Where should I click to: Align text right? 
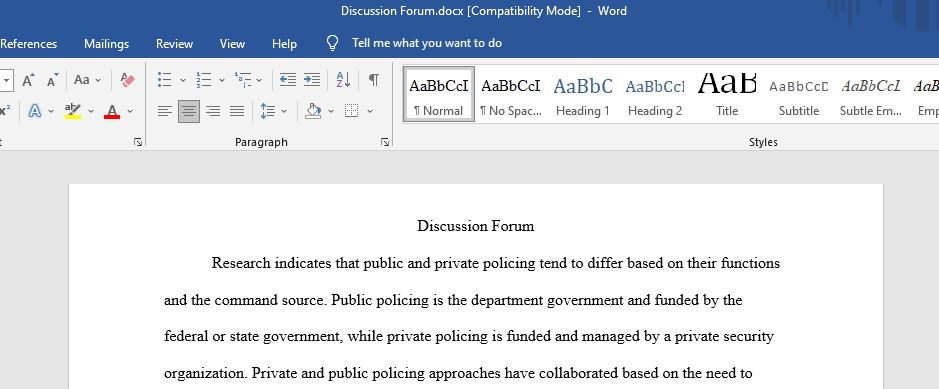pos(213,111)
